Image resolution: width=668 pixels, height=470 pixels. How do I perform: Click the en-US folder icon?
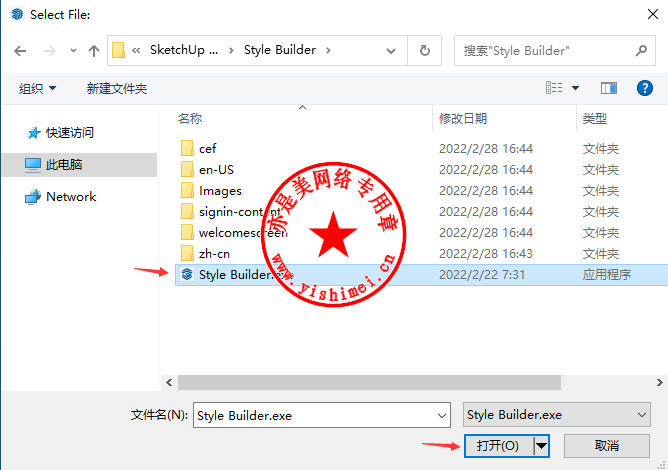coord(187,170)
